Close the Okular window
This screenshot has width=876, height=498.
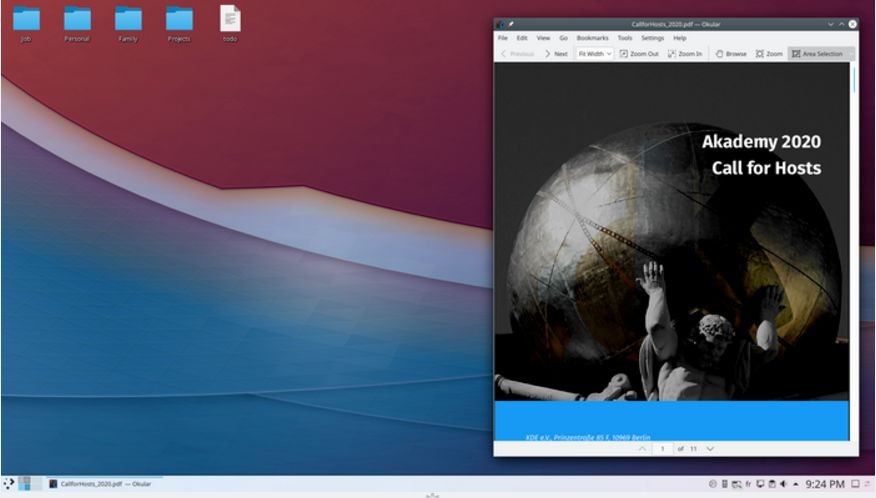tap(853, 24)
